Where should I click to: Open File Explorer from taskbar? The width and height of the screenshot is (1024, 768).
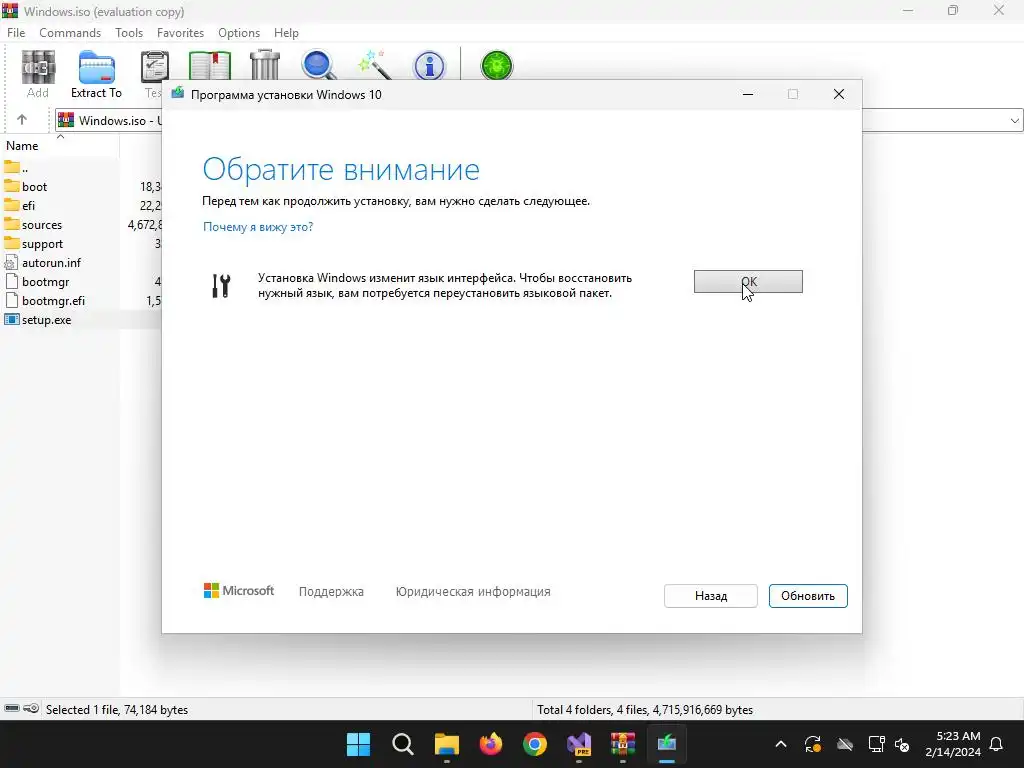click(x=447, y=744)
